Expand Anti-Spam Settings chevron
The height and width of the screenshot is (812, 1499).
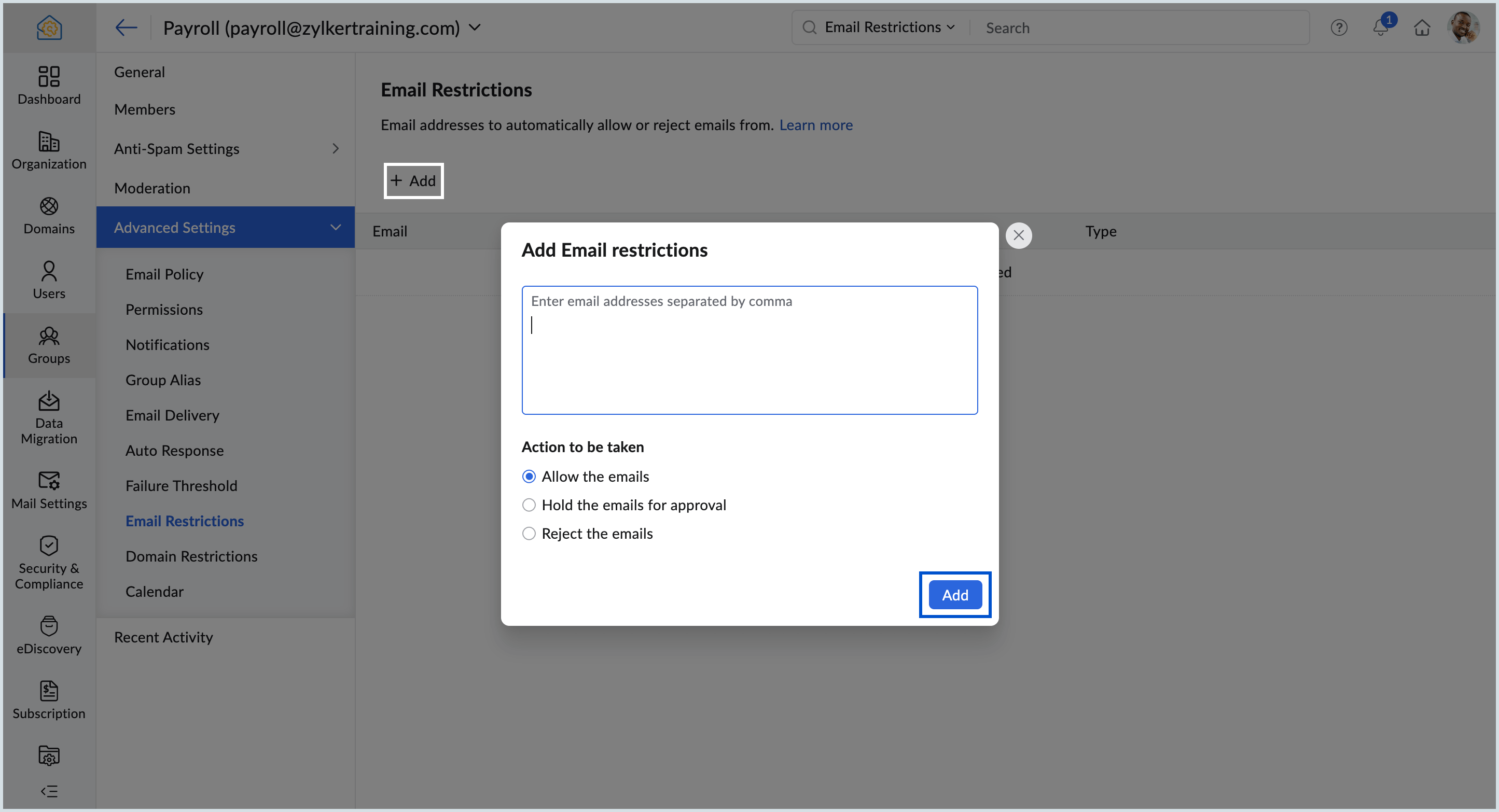[x=335, y=148]
